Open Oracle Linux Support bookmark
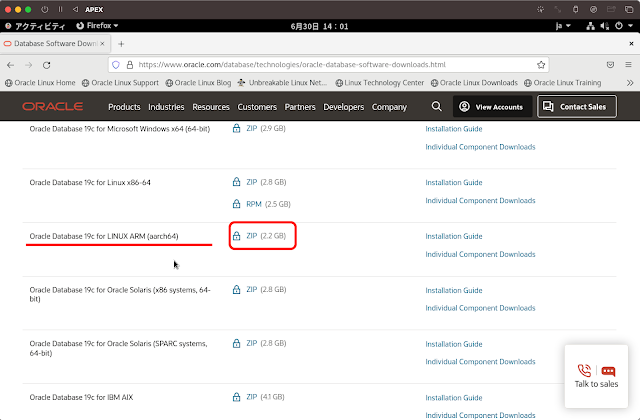640x420 pixels. pos(120,83)
